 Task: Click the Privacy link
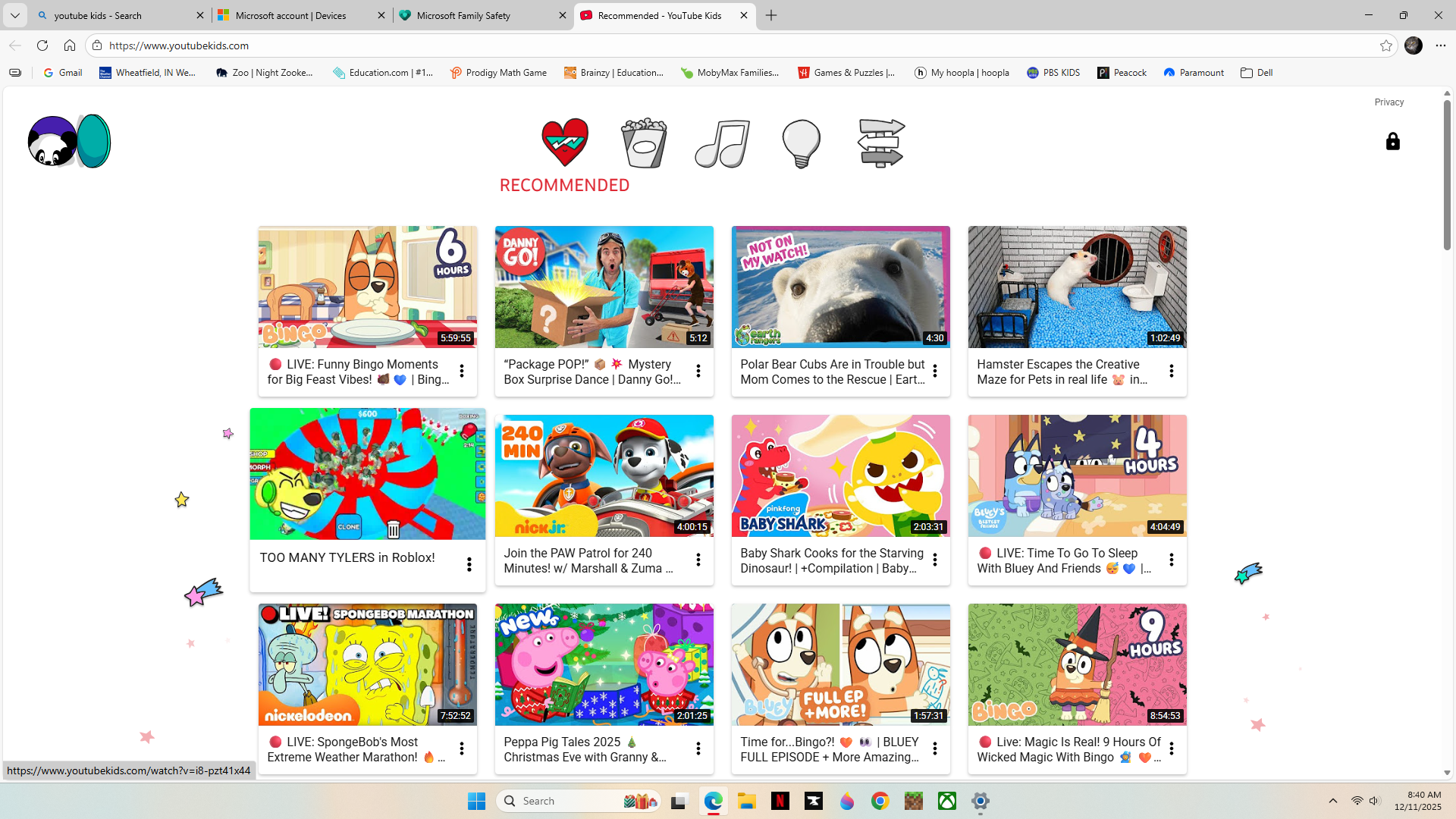(1389, 102)
